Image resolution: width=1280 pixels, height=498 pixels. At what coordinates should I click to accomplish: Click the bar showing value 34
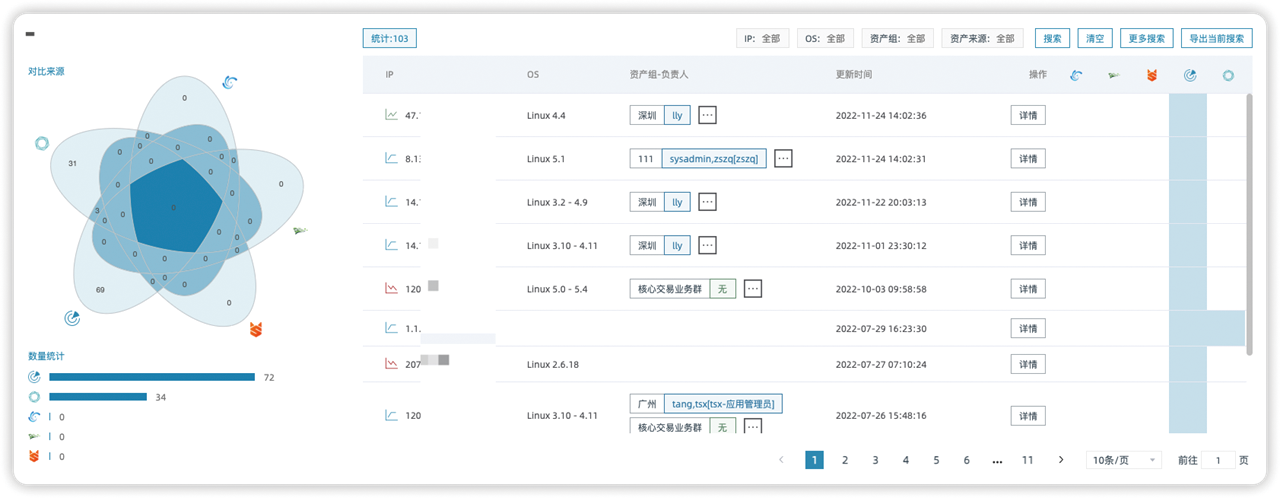point(98,397)
